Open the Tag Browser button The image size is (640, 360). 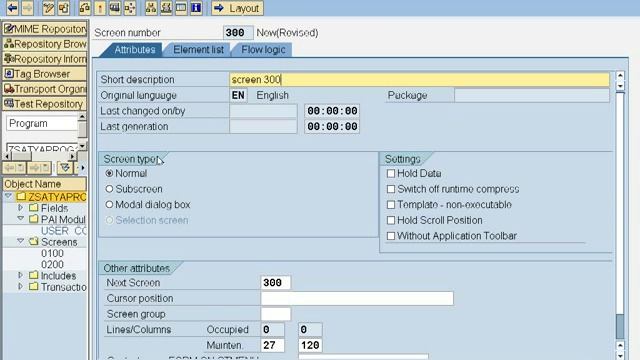click(45, 74)
